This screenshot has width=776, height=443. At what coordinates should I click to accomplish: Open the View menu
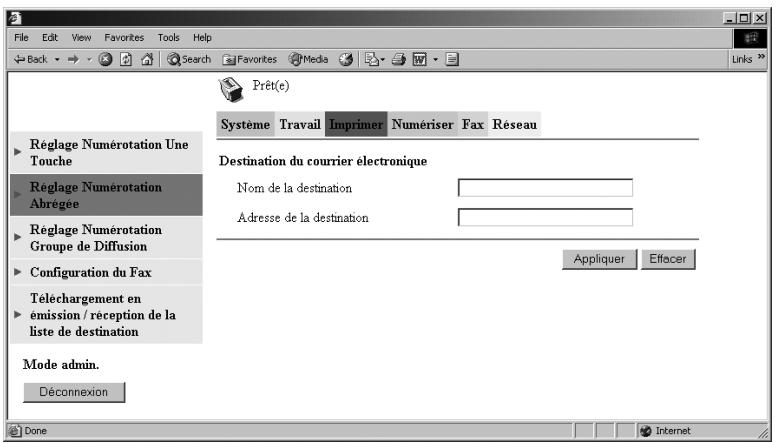coord(81,38)
